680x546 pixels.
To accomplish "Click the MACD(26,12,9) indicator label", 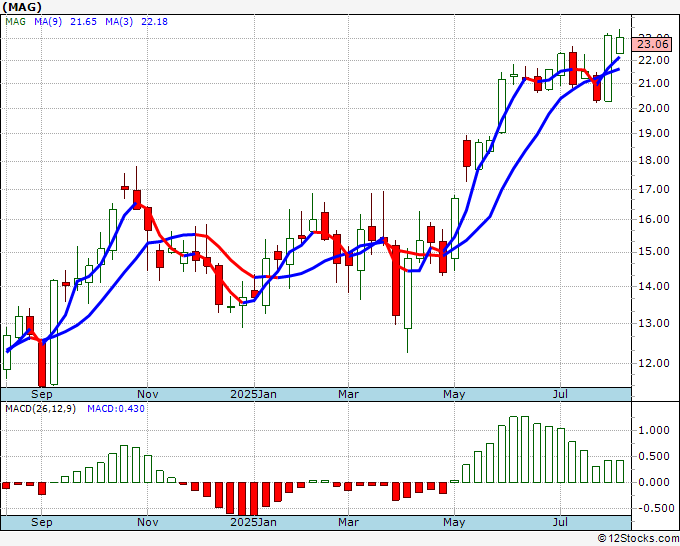I will [40, 409].
